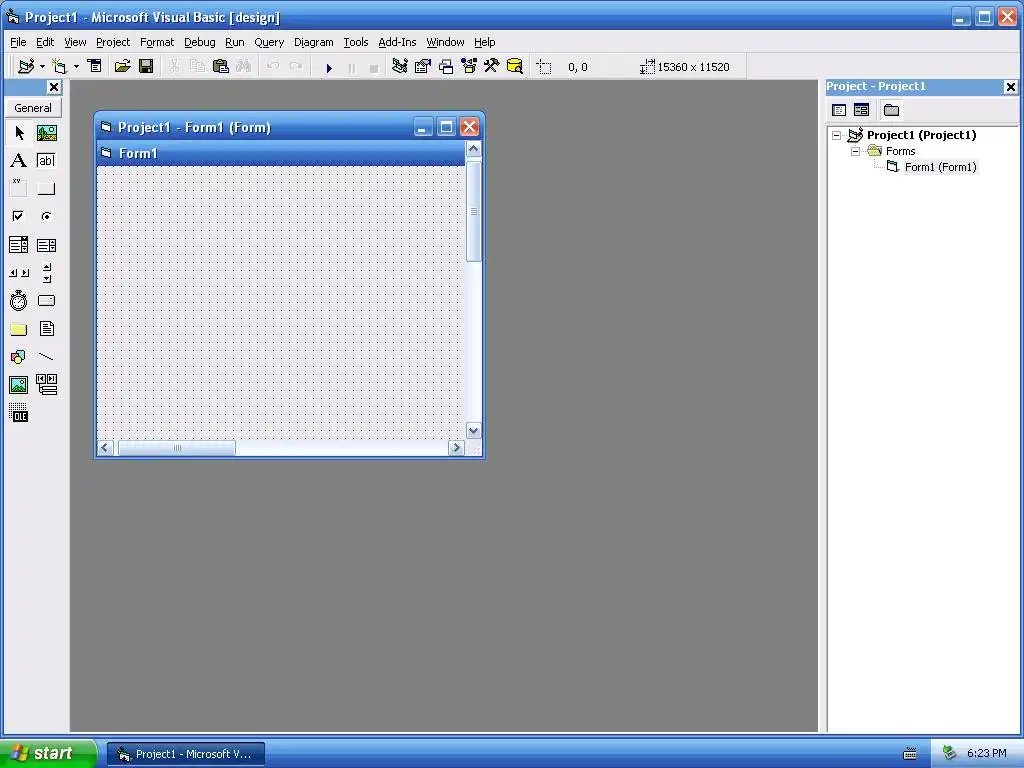Select the Line control tool
Image resolution: width=1024 pixels, height=768 pixels.
(46, 357)
